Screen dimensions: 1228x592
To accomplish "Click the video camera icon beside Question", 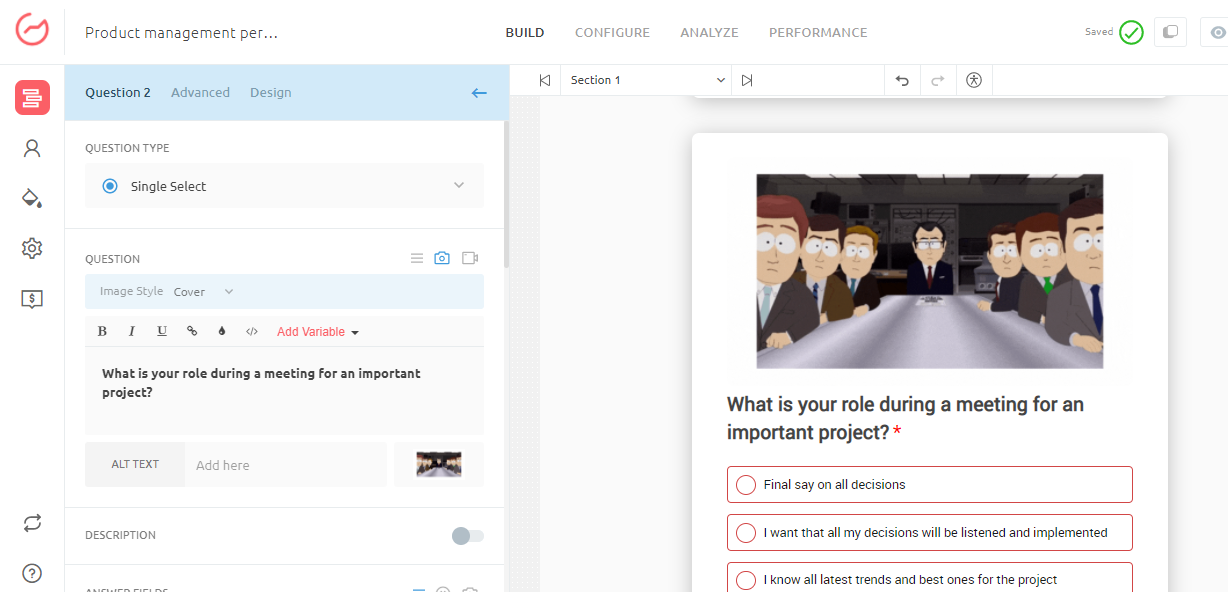I will point(470,258).
